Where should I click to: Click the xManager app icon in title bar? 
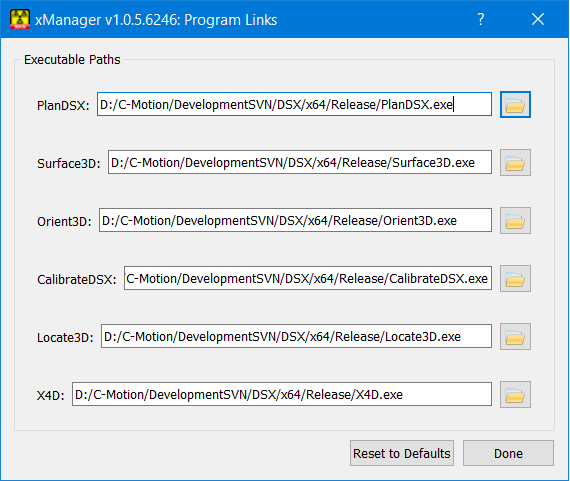[x=20, y=19]
